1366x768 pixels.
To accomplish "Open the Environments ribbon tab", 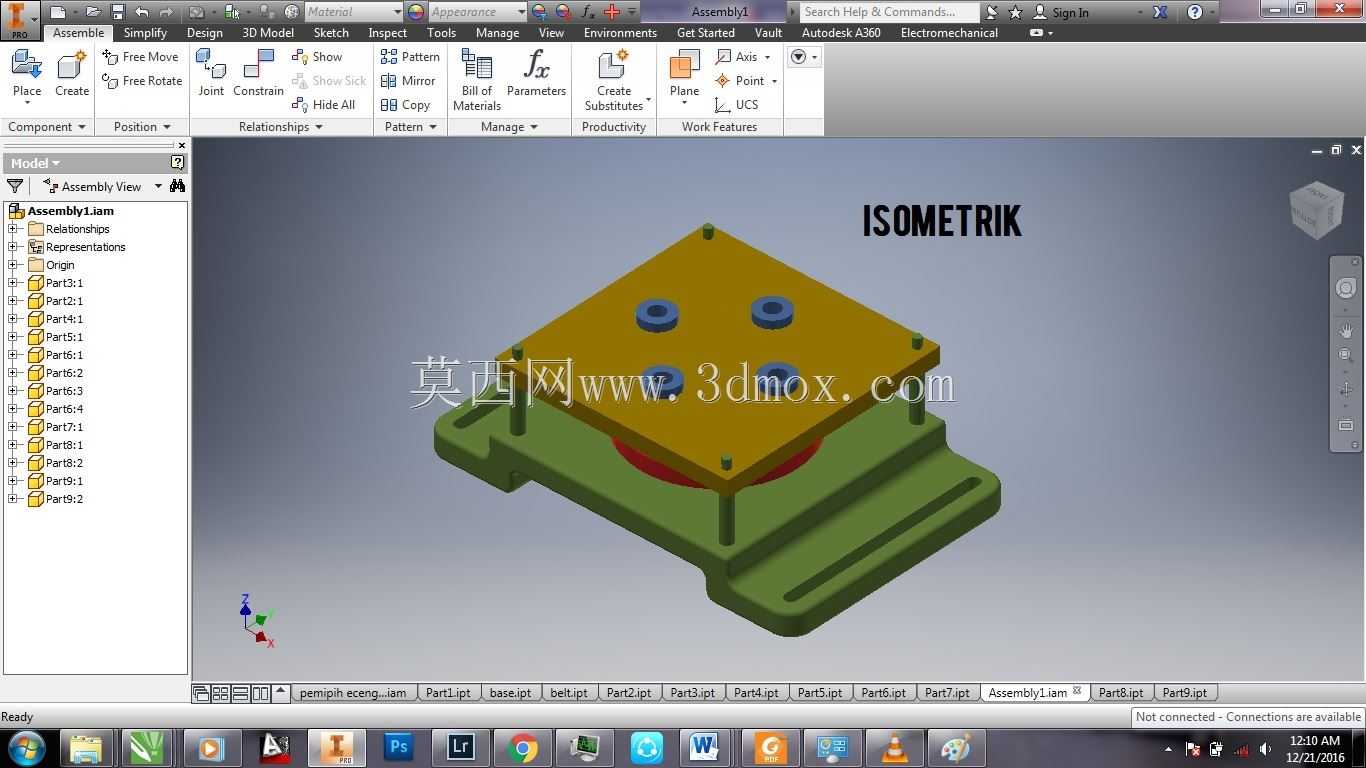I will click(620, 32).
